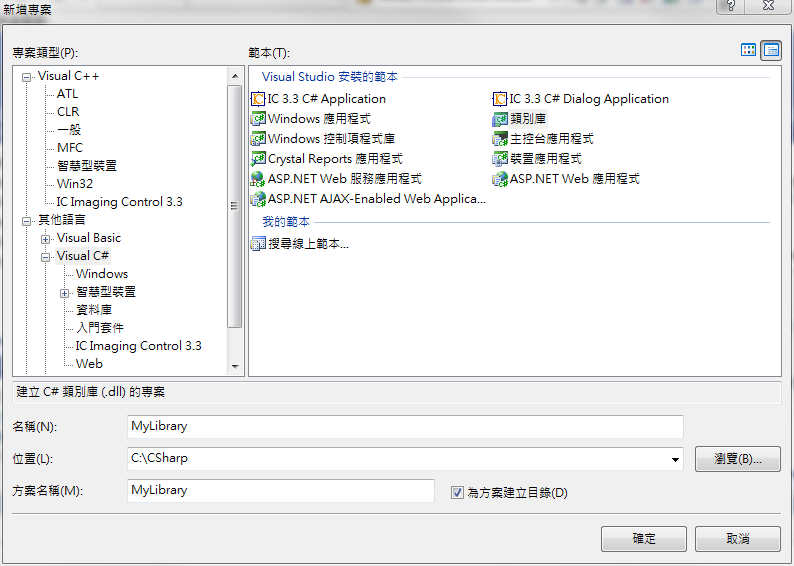This screenshot has height=566, width=794.
Task: Select the IC 3.3 C# Dialog Application icon
Action: [500, 99]
